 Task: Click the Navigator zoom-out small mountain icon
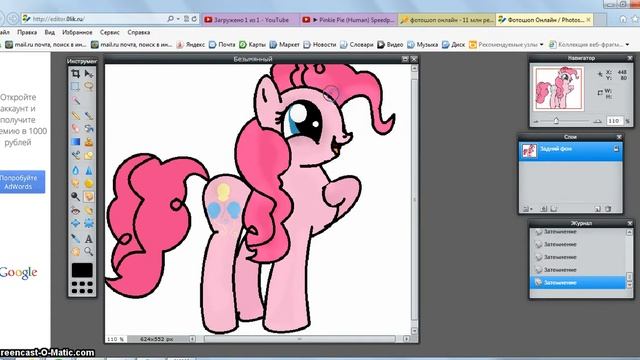point(536,122)
